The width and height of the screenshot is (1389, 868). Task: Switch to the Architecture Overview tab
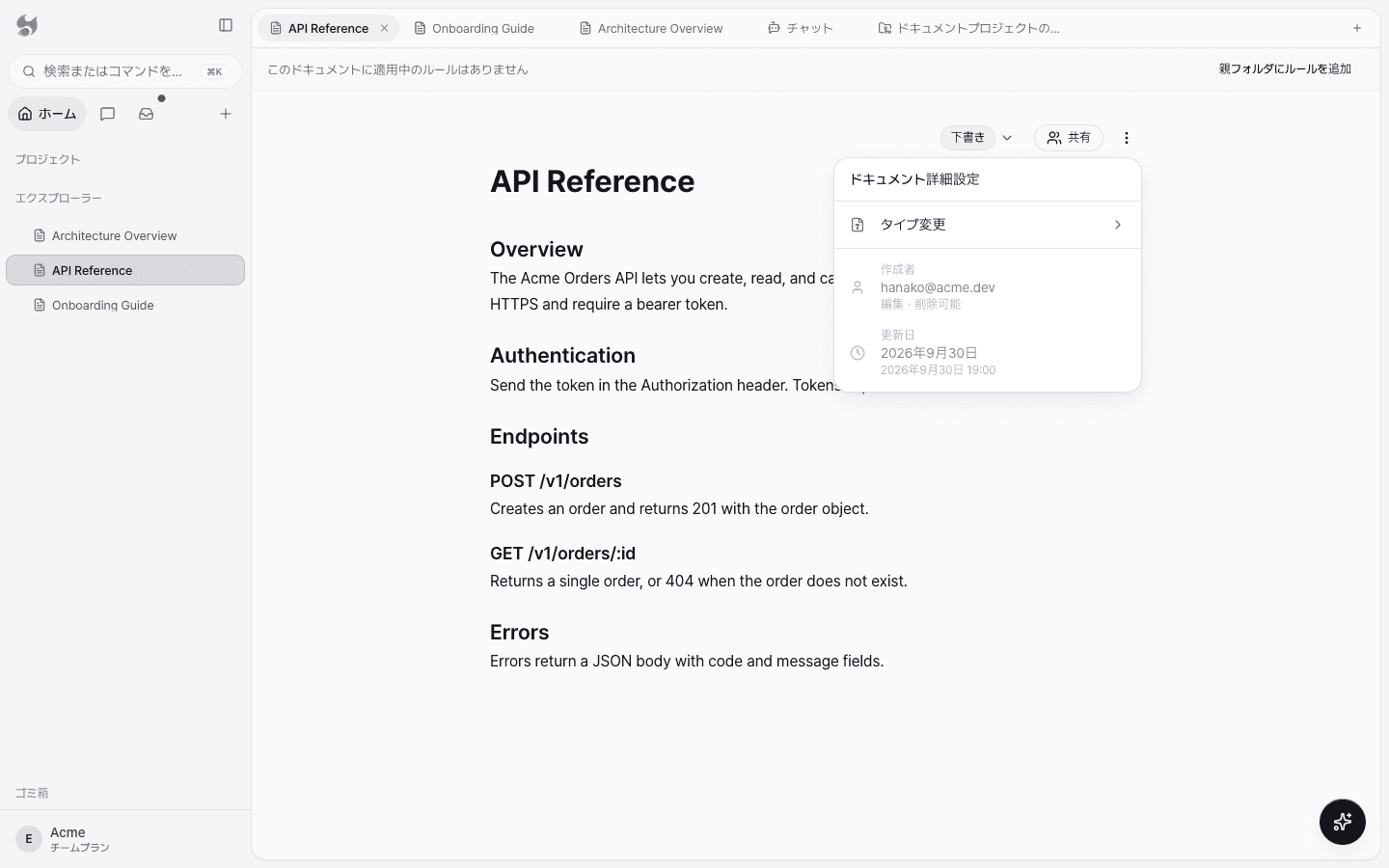[x=651, y=28]
